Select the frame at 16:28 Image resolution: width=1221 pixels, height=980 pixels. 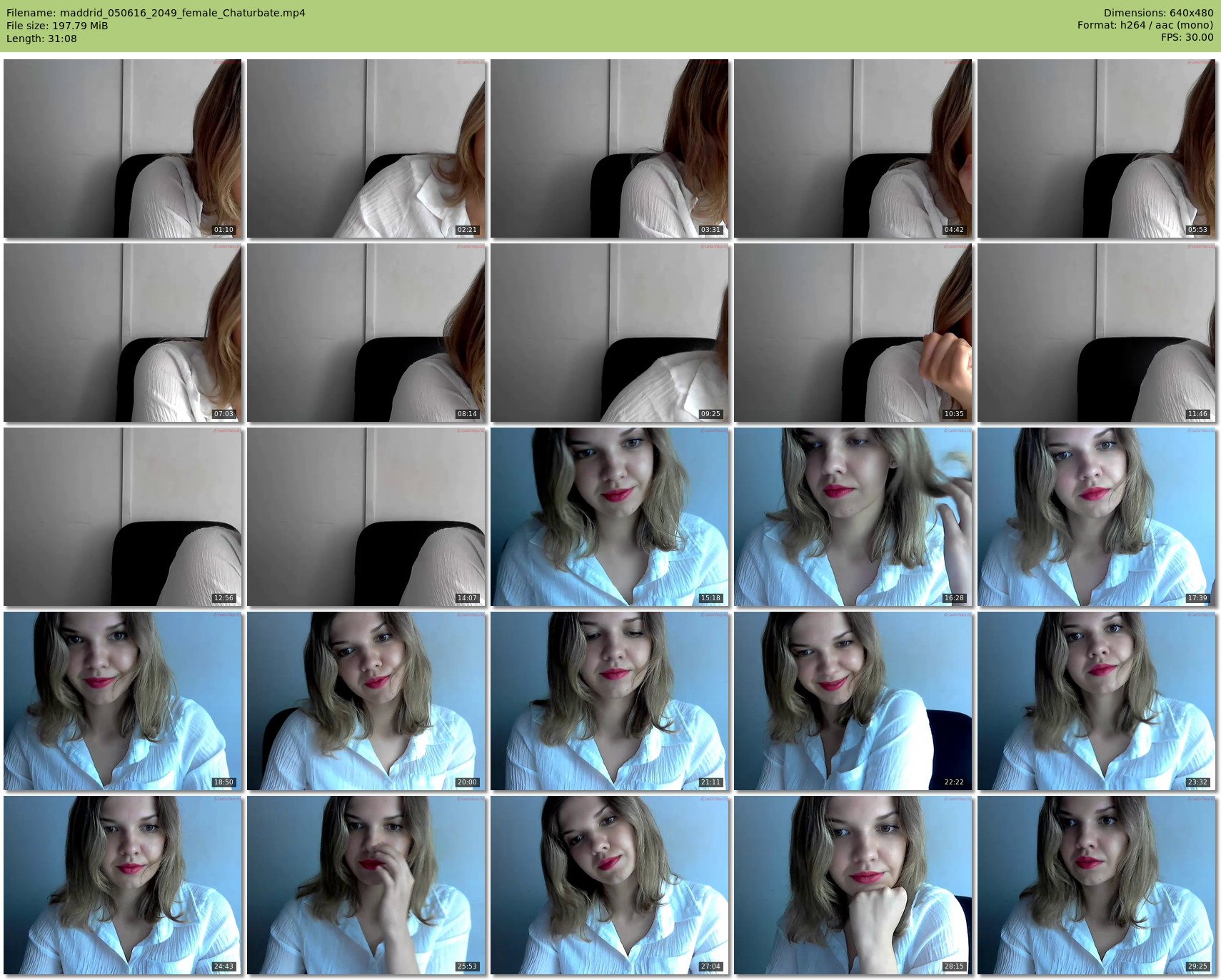853,517
